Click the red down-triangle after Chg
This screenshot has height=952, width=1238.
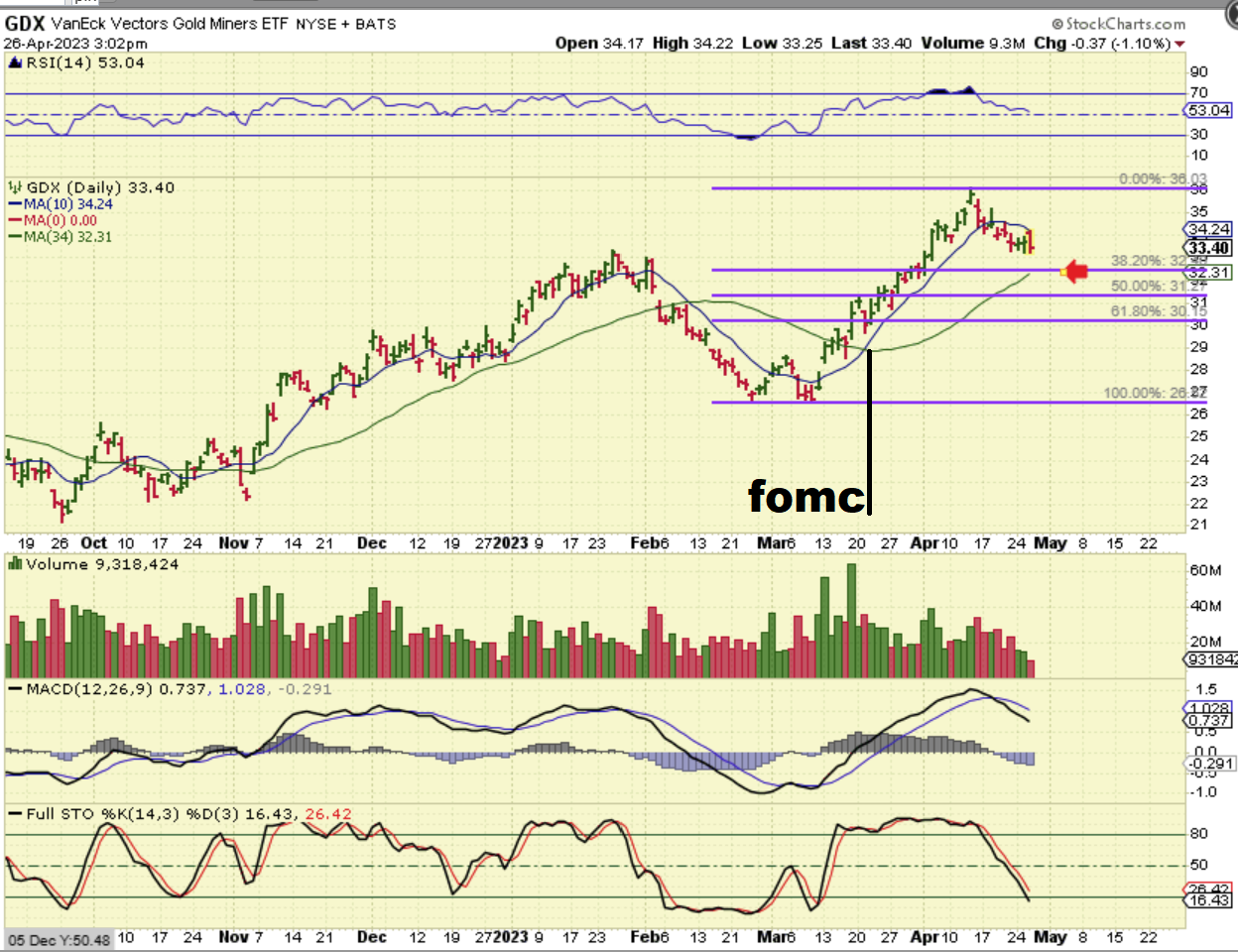tap(1179, 44)
